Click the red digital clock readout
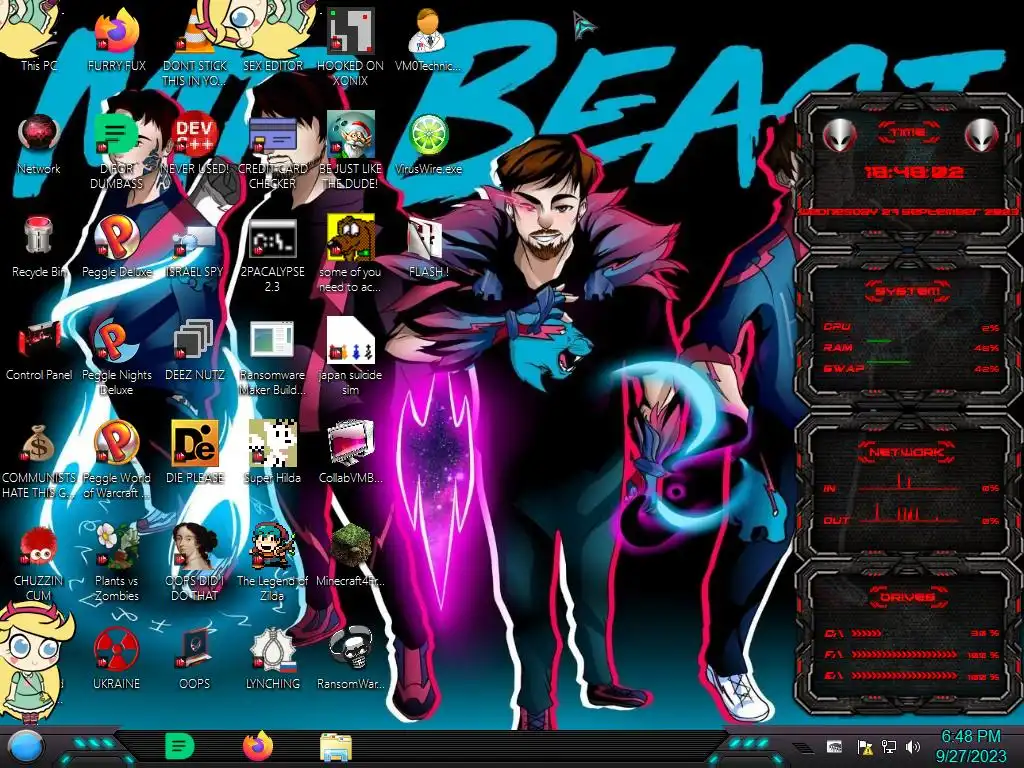The width and height of the screenshot is (1024, 768). pos(914,172)
